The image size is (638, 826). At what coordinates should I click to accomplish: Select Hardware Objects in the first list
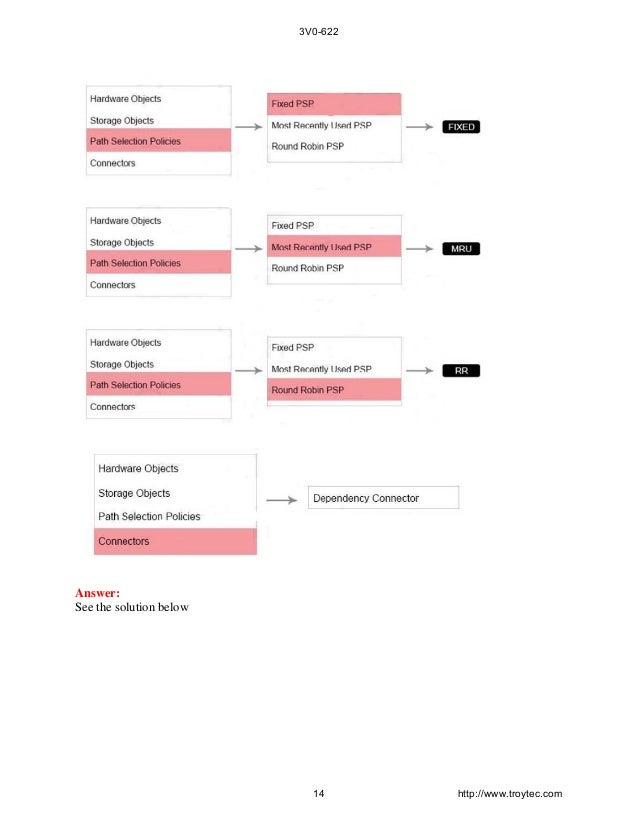pyautogui.click(x=125, y=99)
